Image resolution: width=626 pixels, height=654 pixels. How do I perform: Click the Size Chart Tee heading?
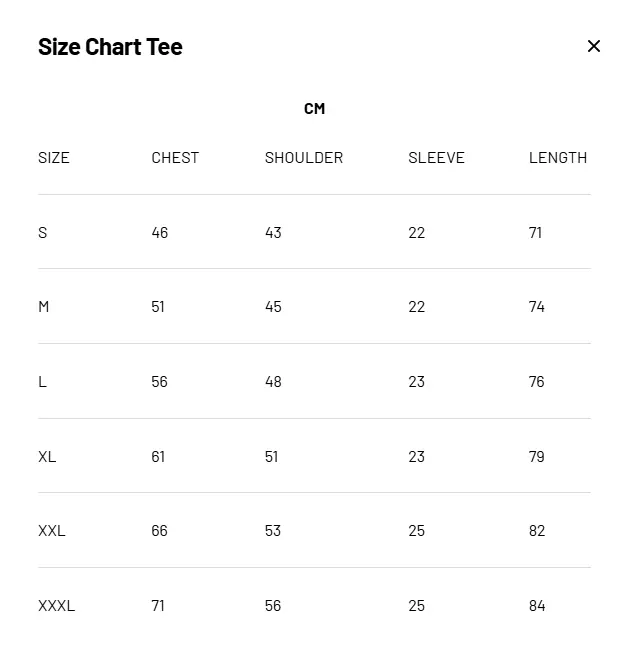(x=110, y=46)
